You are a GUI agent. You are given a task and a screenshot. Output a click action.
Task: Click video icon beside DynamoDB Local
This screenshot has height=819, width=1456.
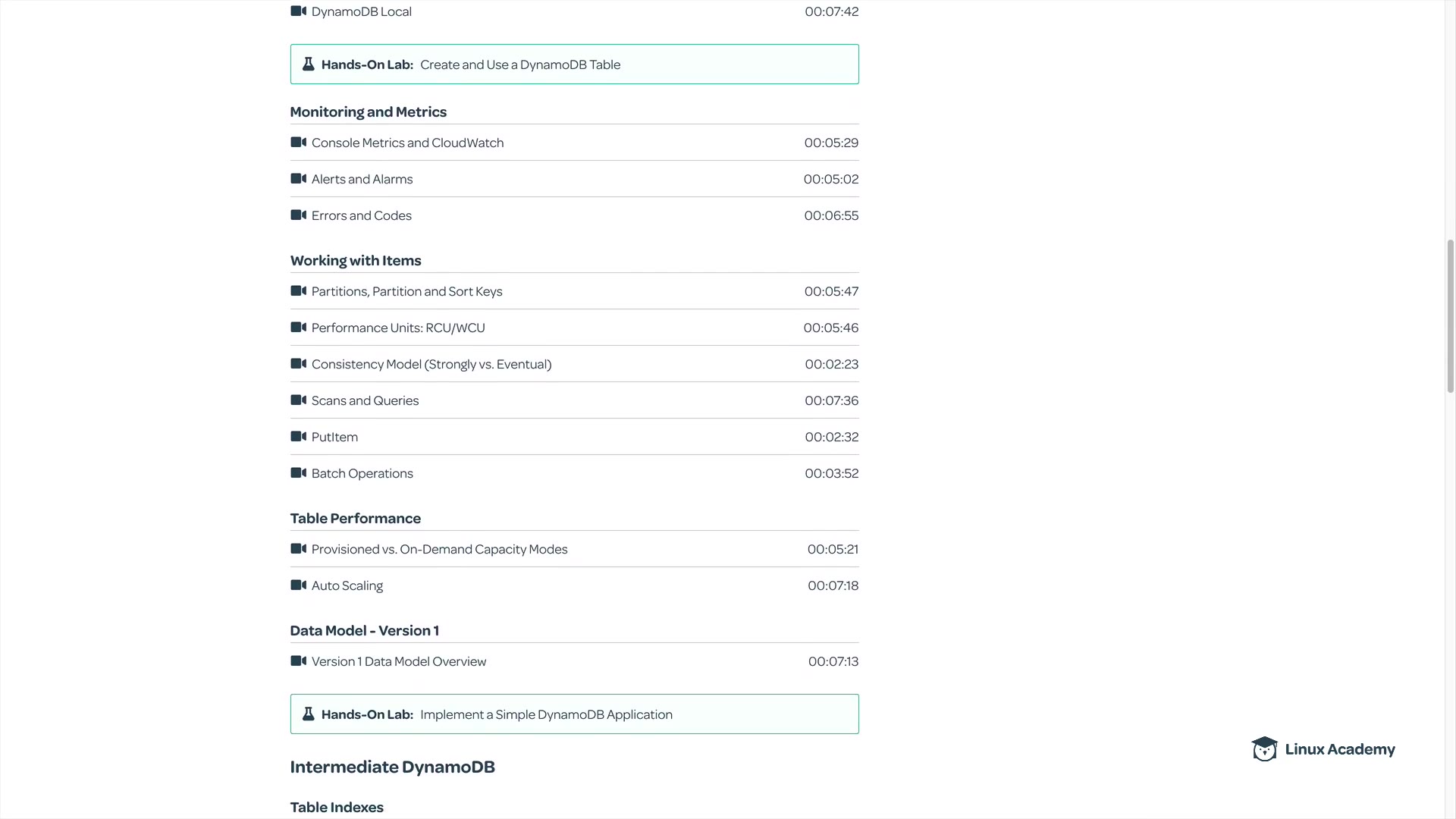tap(298, 11)
